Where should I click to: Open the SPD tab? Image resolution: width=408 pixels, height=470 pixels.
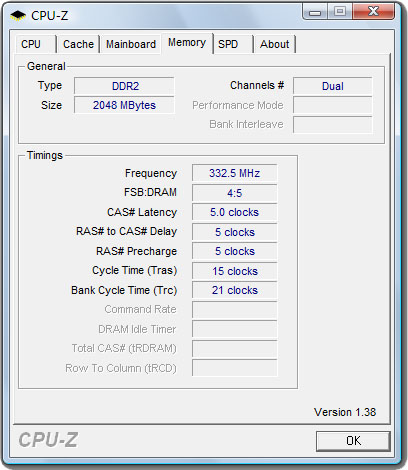click(x=233, y=44)
